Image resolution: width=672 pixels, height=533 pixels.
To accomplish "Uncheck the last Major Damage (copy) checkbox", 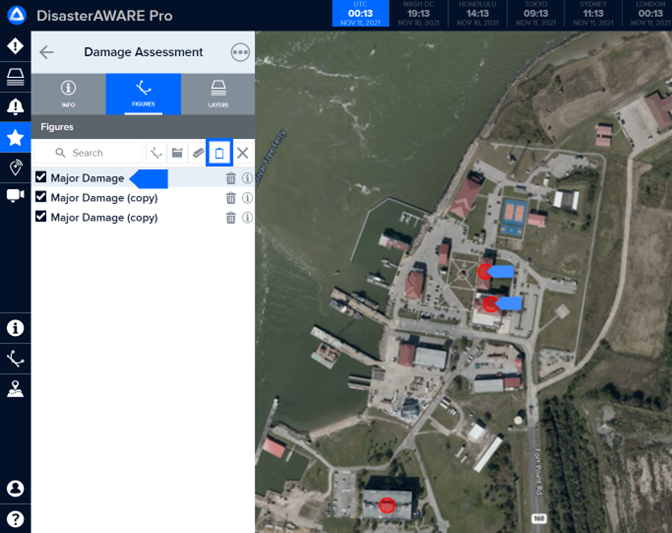I will [41, 216].
